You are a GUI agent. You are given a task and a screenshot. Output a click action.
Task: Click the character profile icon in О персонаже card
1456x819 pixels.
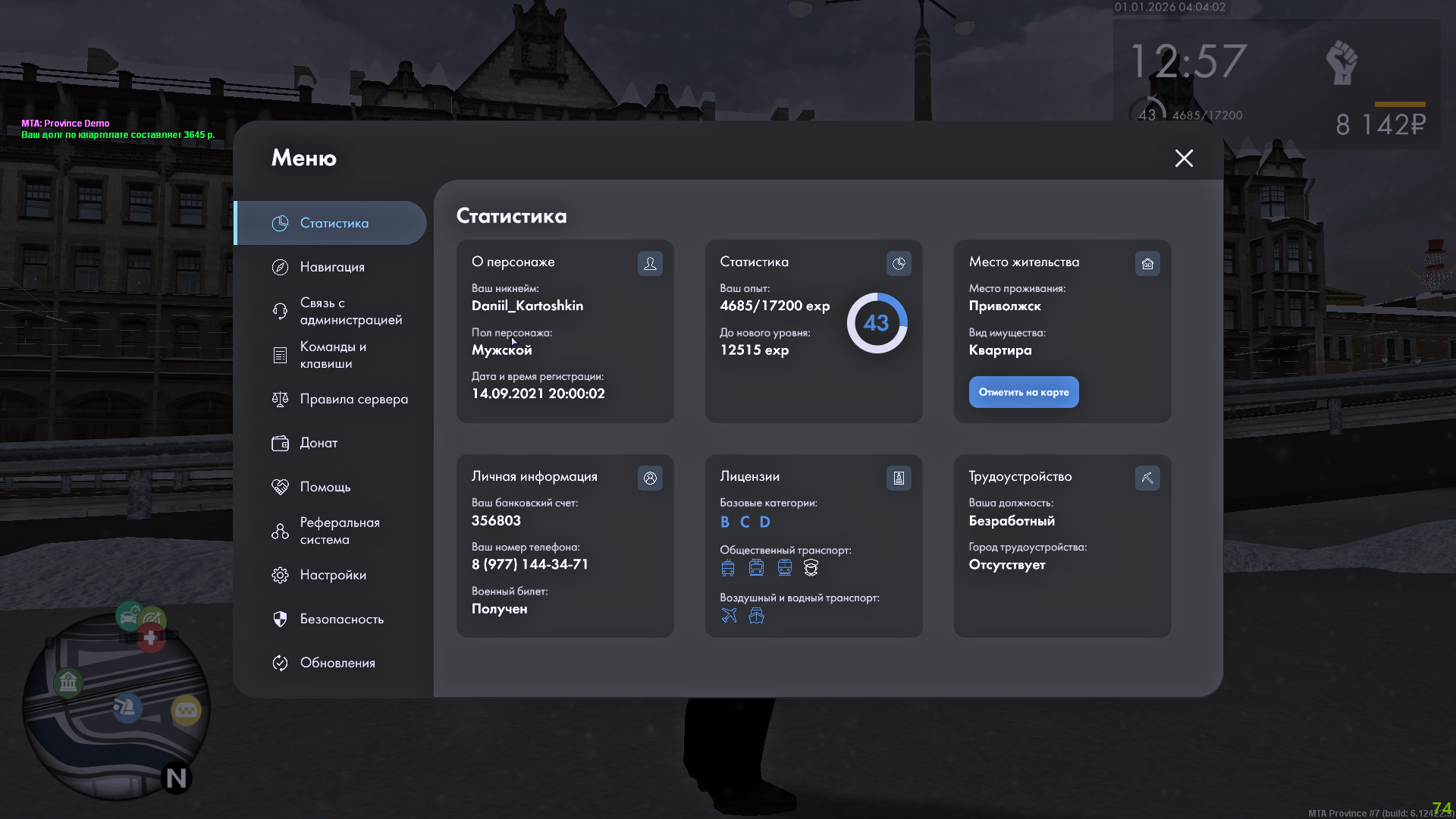[650, 264]
